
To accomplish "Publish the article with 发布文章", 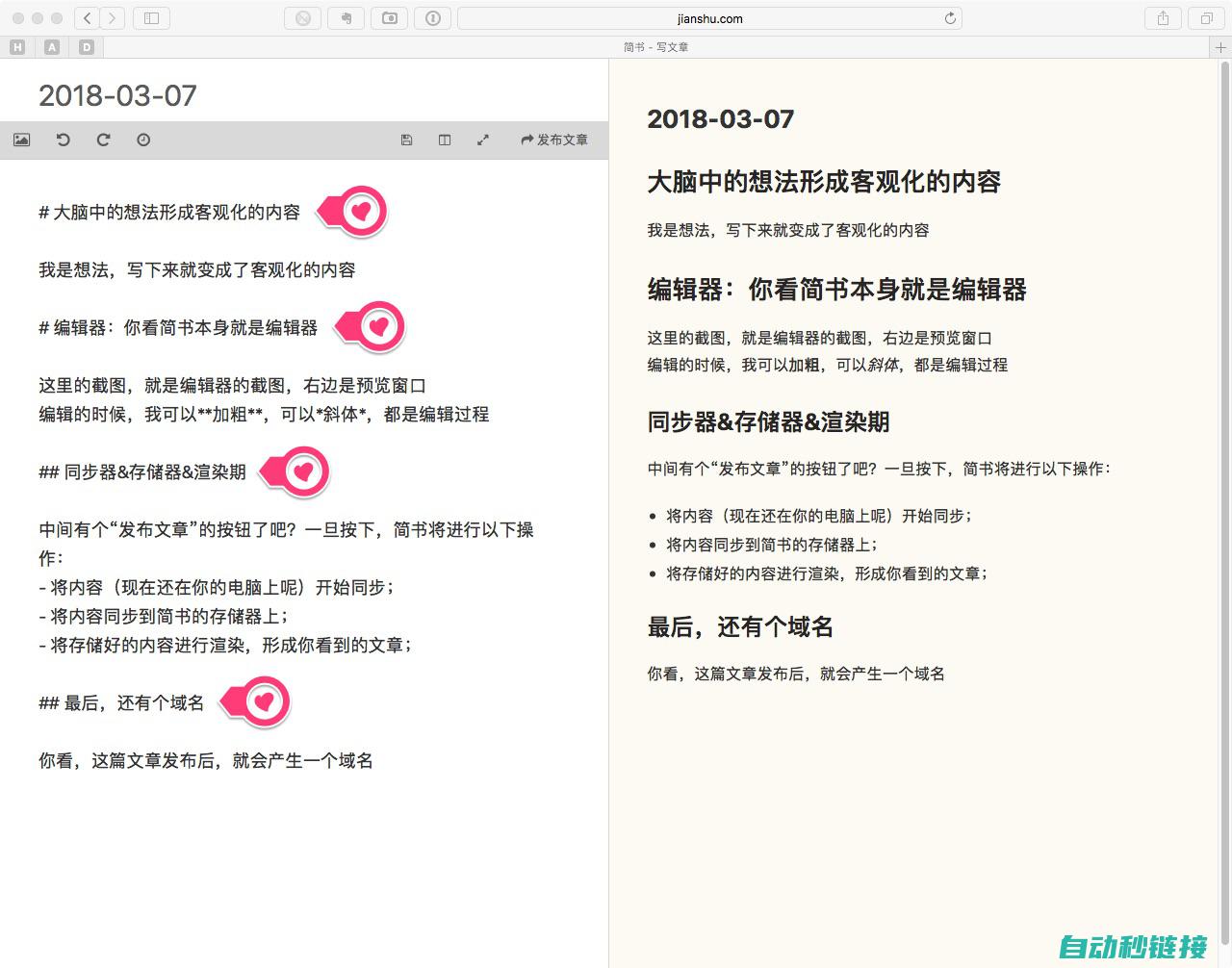I will 554,140.
